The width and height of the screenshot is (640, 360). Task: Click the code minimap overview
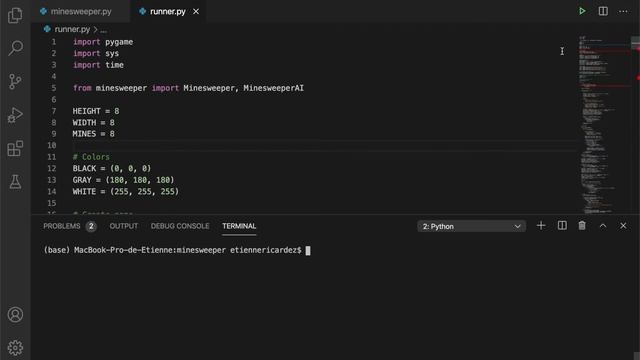click(x=603, y=124)
